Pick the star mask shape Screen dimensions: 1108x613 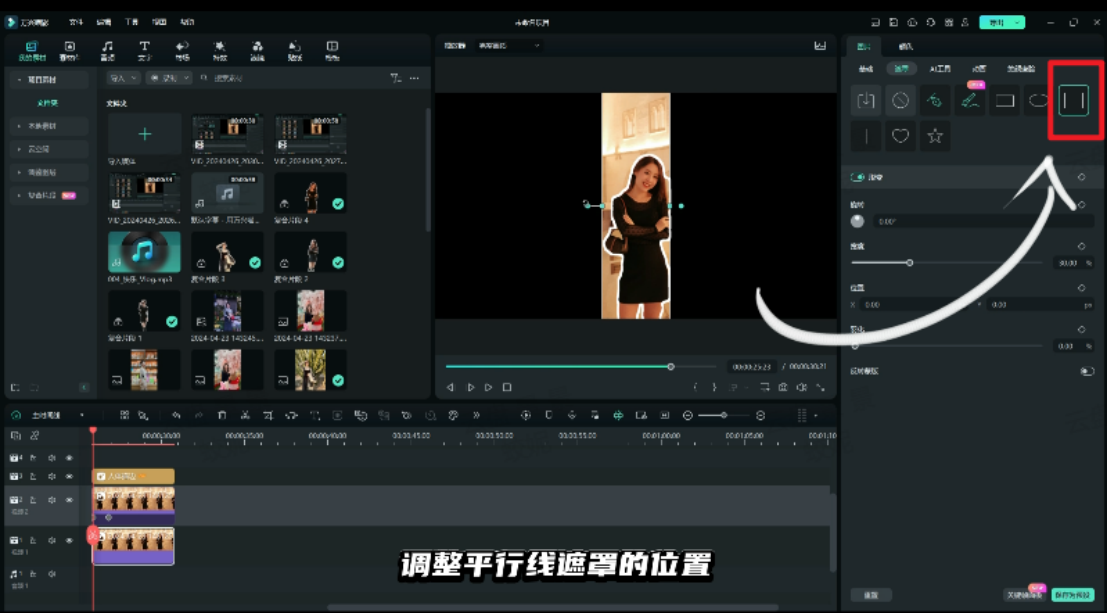[x=935, y=136]
